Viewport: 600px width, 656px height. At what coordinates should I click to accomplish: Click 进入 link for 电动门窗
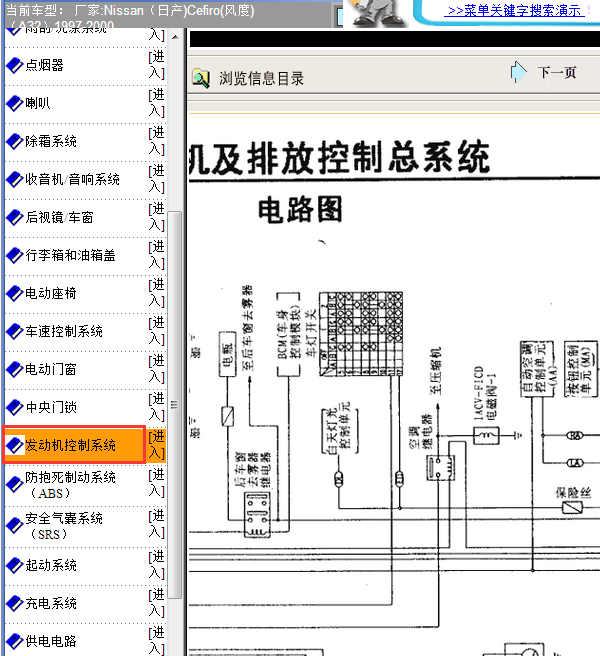157,369
